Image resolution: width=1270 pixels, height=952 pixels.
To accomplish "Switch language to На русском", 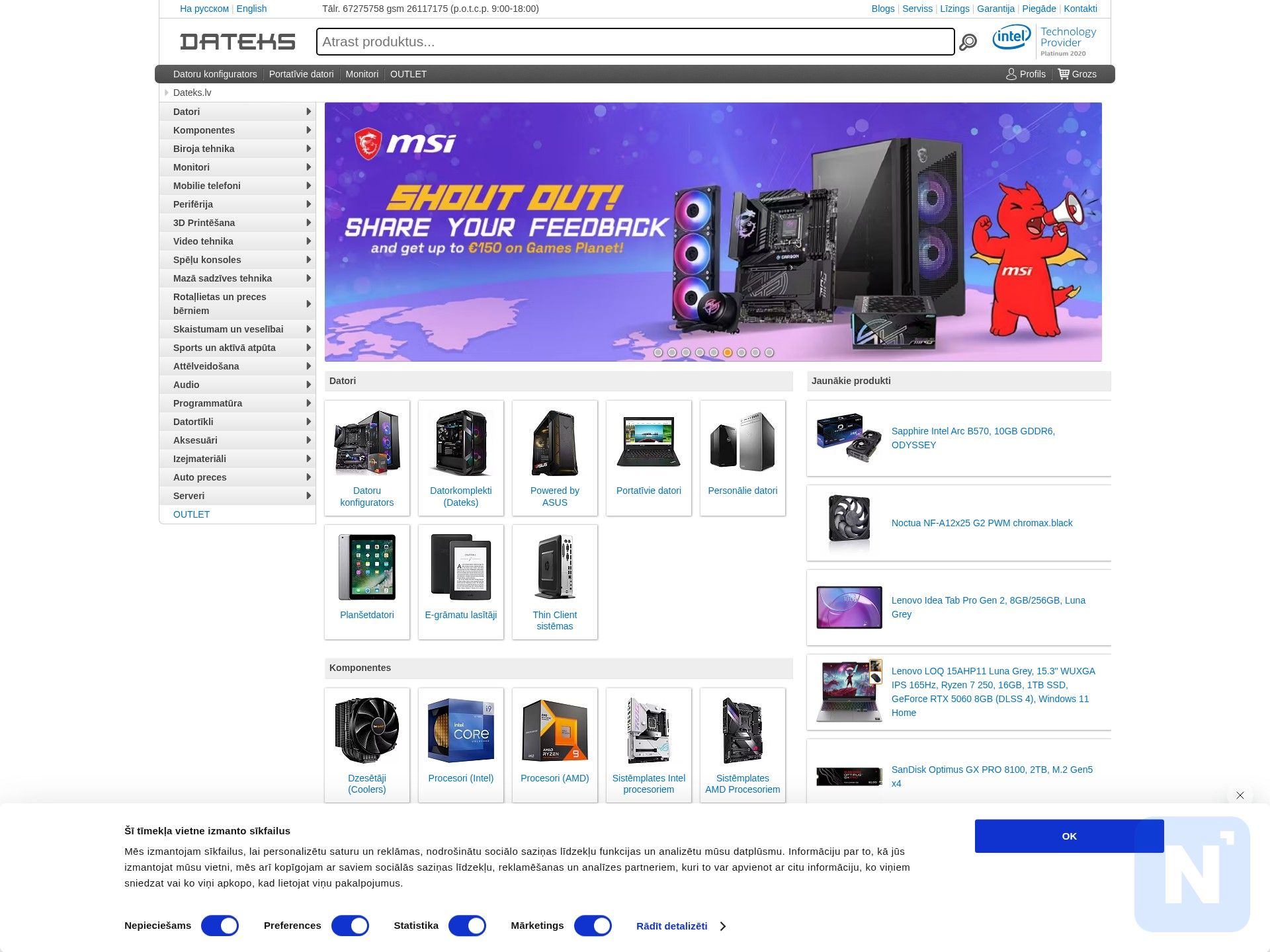I will tap(204, 9).
